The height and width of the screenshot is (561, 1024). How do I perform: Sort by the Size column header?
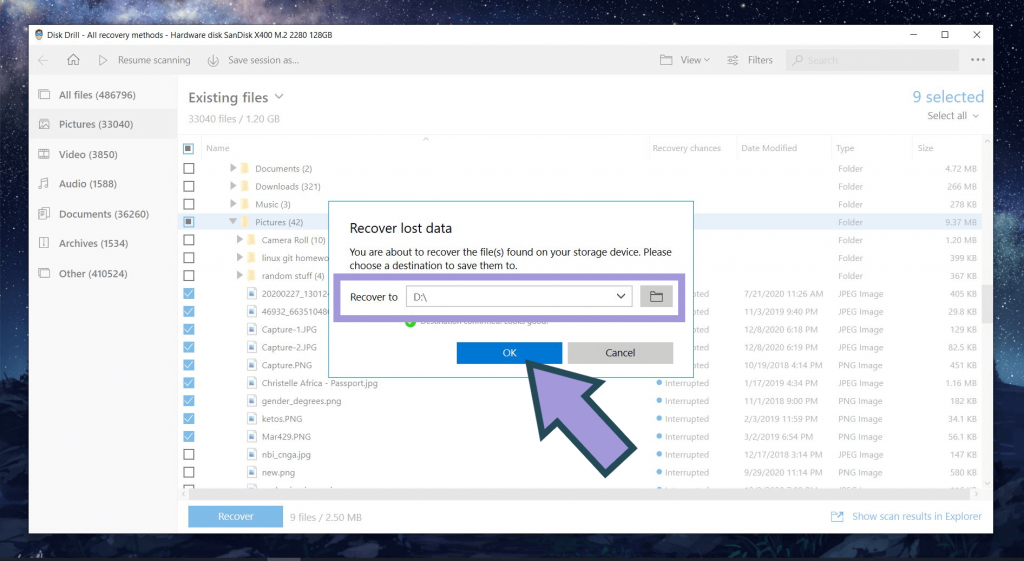coord(925,148)
